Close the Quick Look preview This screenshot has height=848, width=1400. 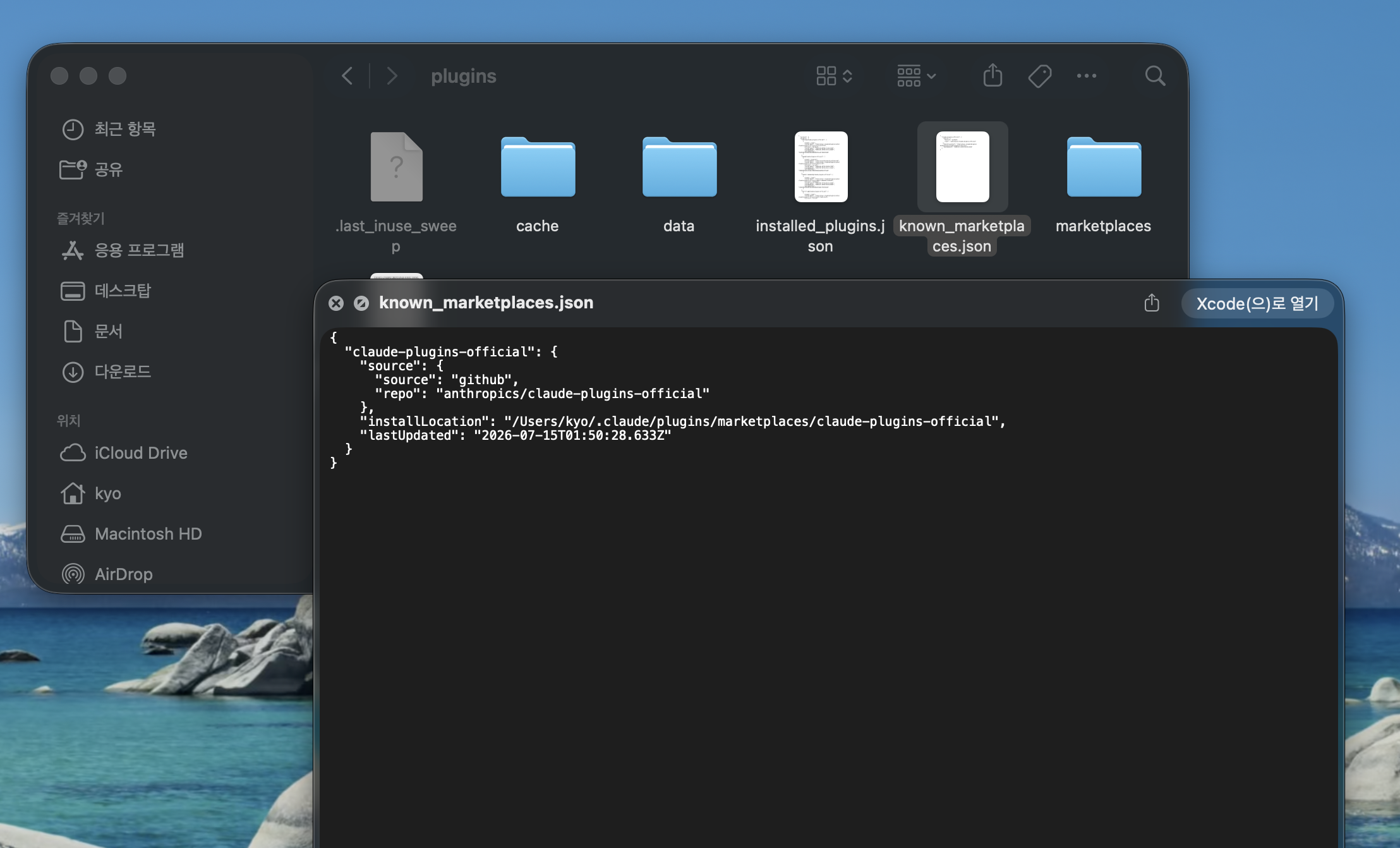click(x=336, y=303)
